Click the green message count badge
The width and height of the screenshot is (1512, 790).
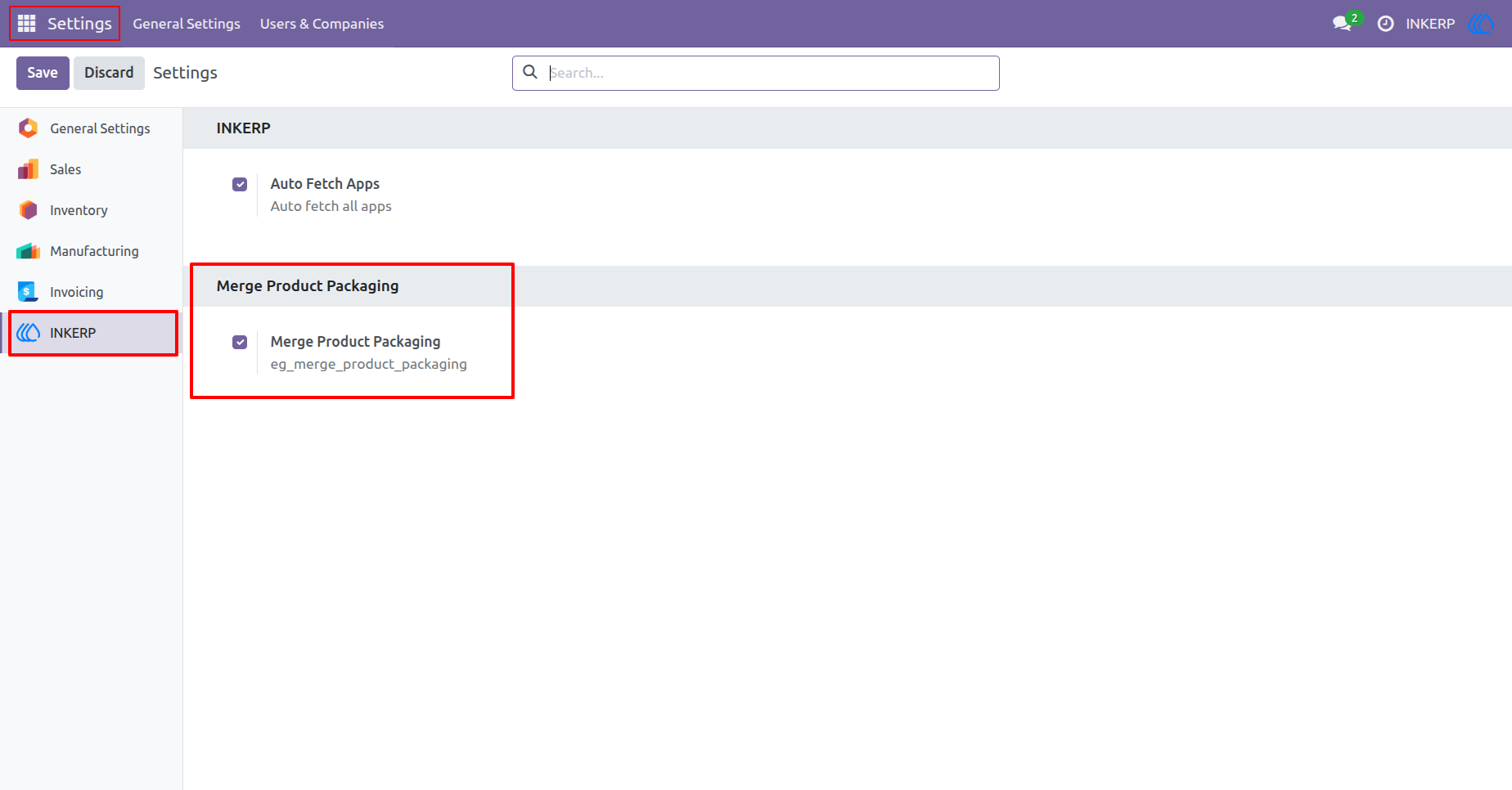pos(1354,18)
